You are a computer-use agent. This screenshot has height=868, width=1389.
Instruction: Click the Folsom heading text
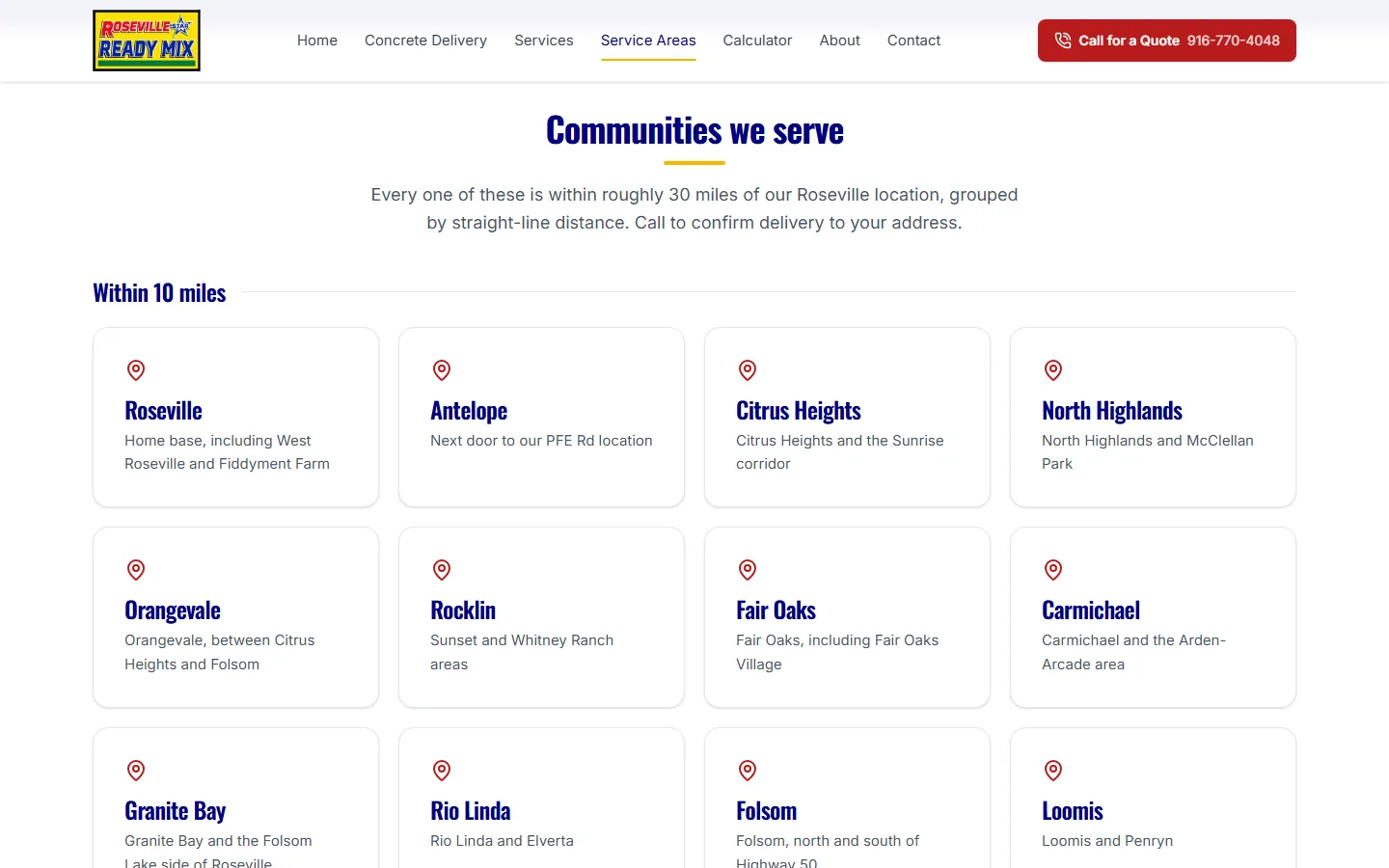767,811
